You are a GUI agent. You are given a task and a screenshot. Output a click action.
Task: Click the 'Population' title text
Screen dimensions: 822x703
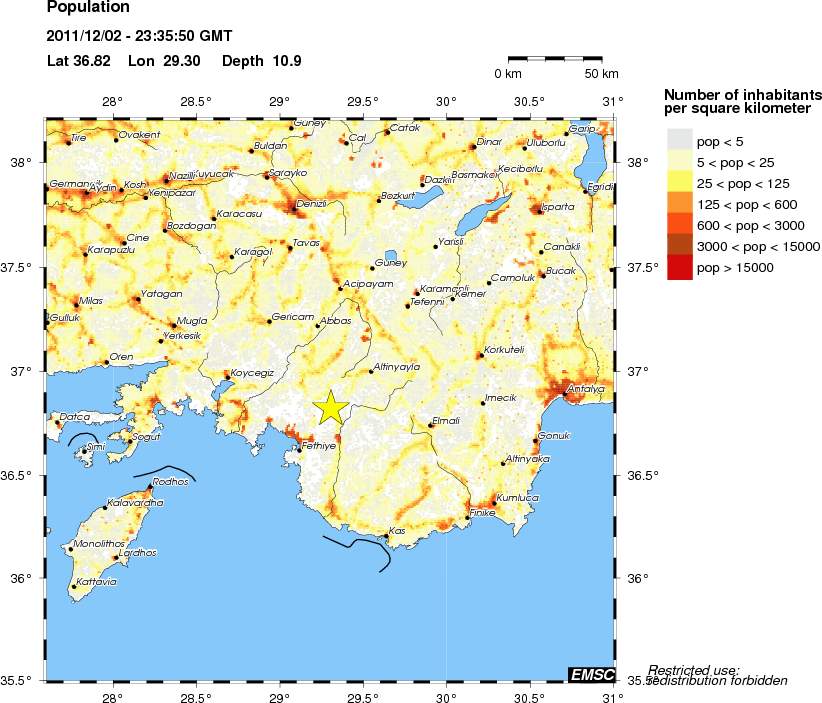click(x=87, y=9)
